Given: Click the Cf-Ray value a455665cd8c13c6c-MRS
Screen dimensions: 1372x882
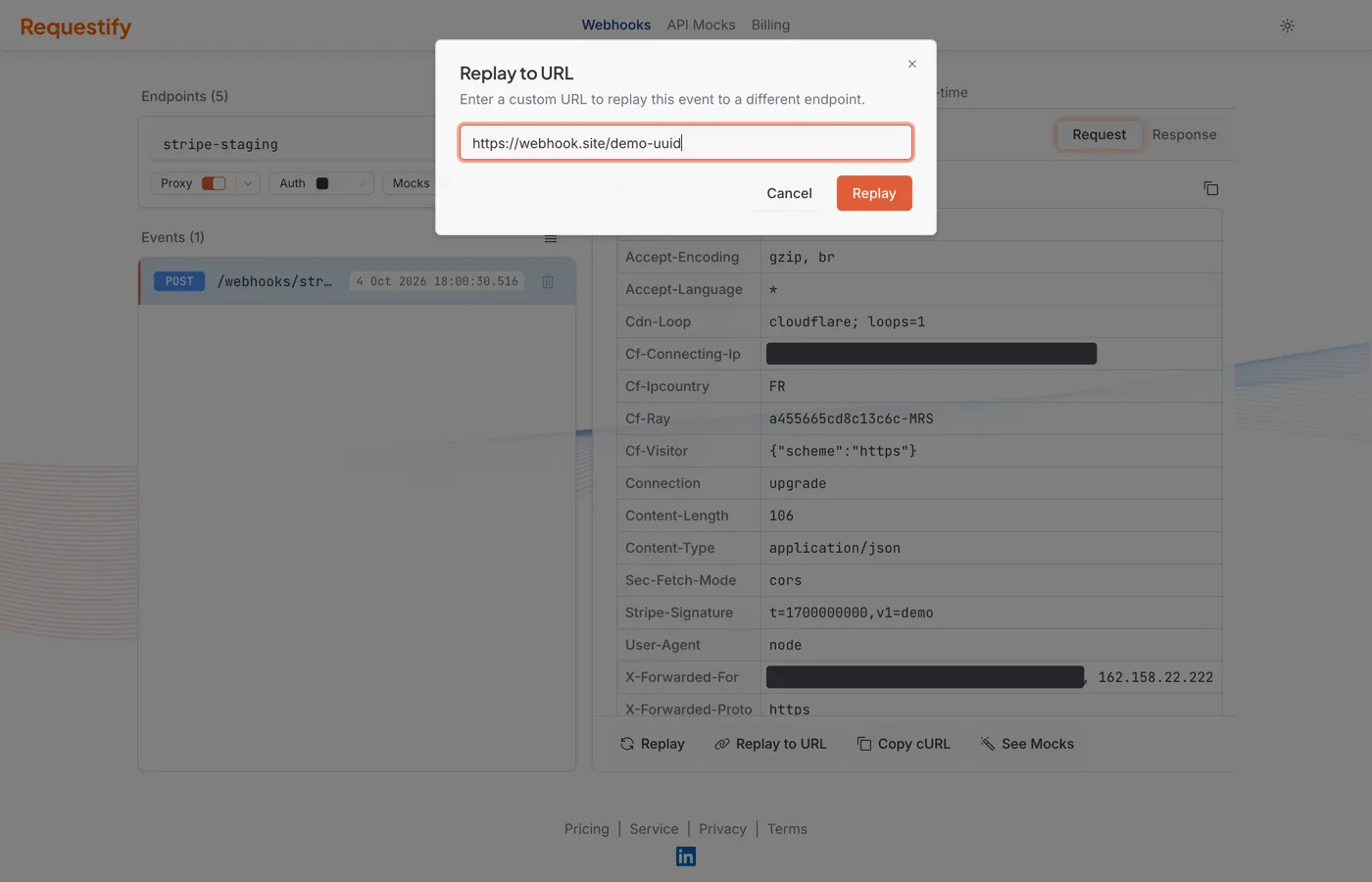Looking at the screenshot, I should [x=851, y=419].
